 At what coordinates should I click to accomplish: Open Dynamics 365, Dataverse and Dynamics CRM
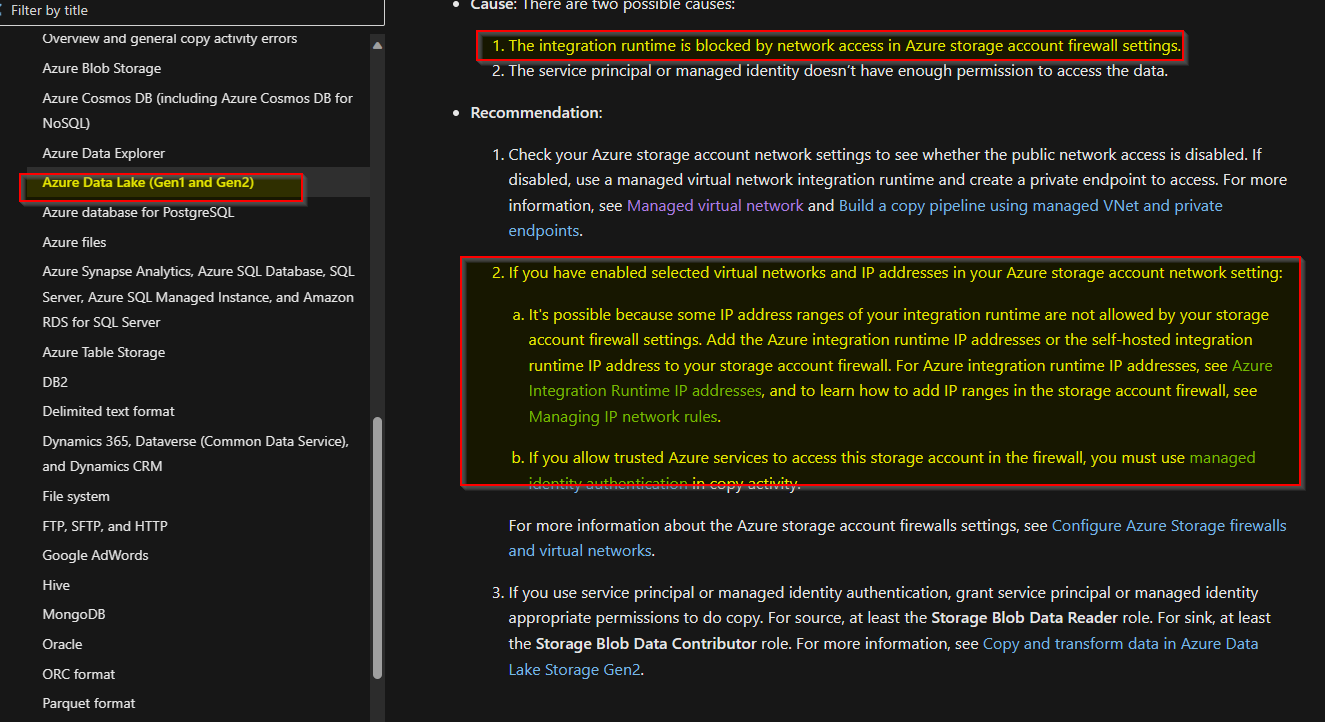[196, 454]
